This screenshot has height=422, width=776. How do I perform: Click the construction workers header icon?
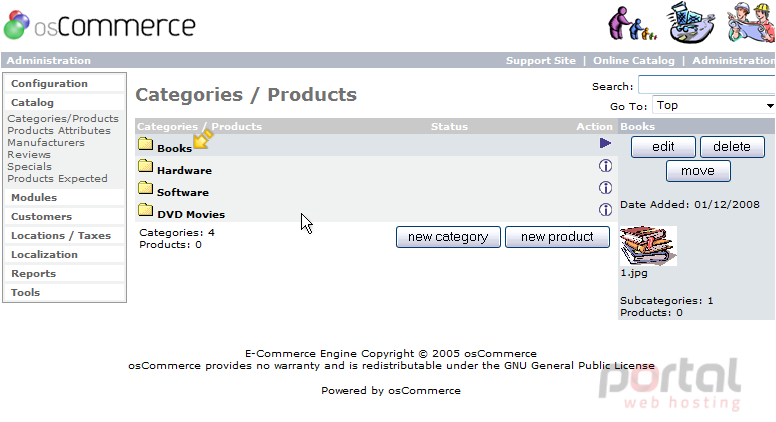tap(751, 22)
